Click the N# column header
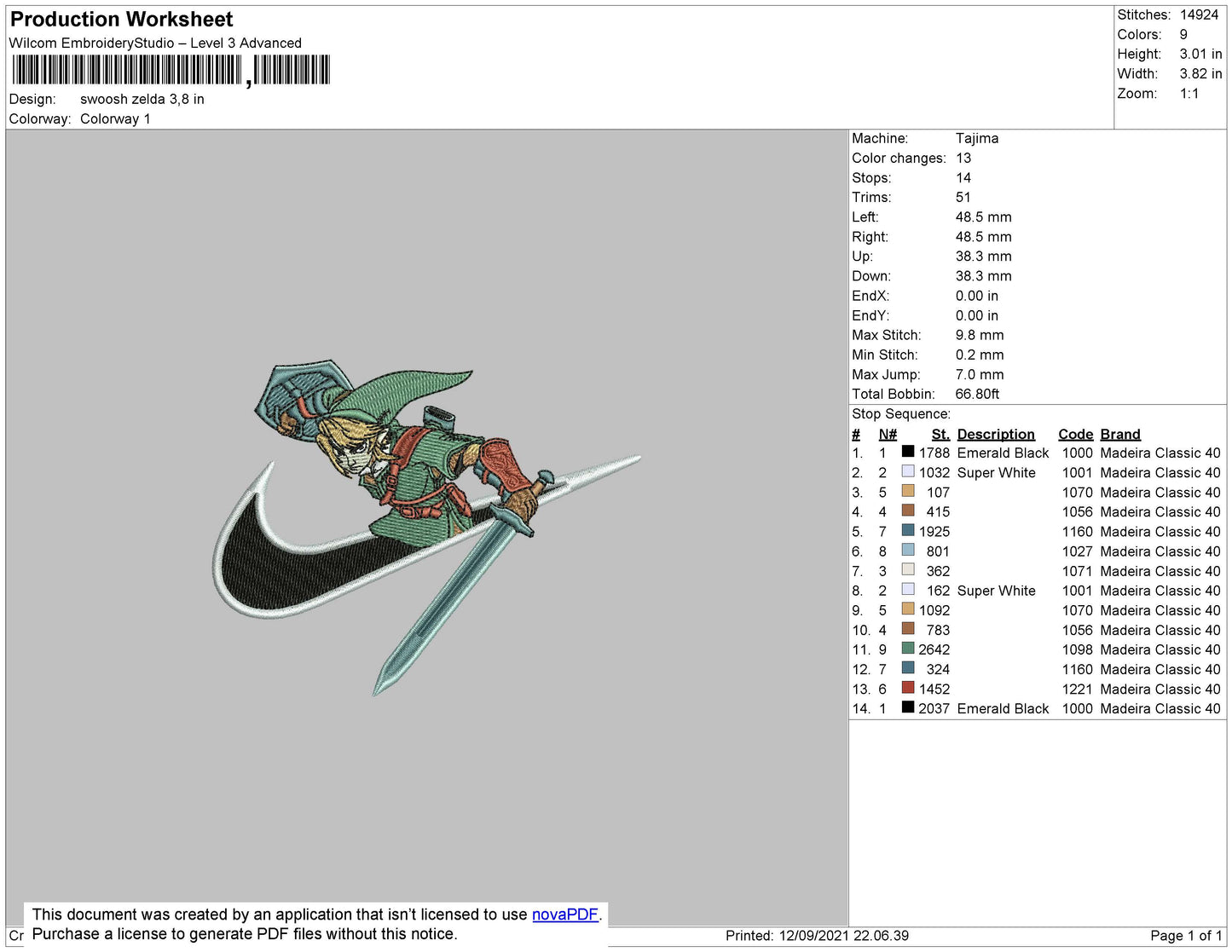The height and width of the screenshot is (952, 1232). click(x=887, y=434)
